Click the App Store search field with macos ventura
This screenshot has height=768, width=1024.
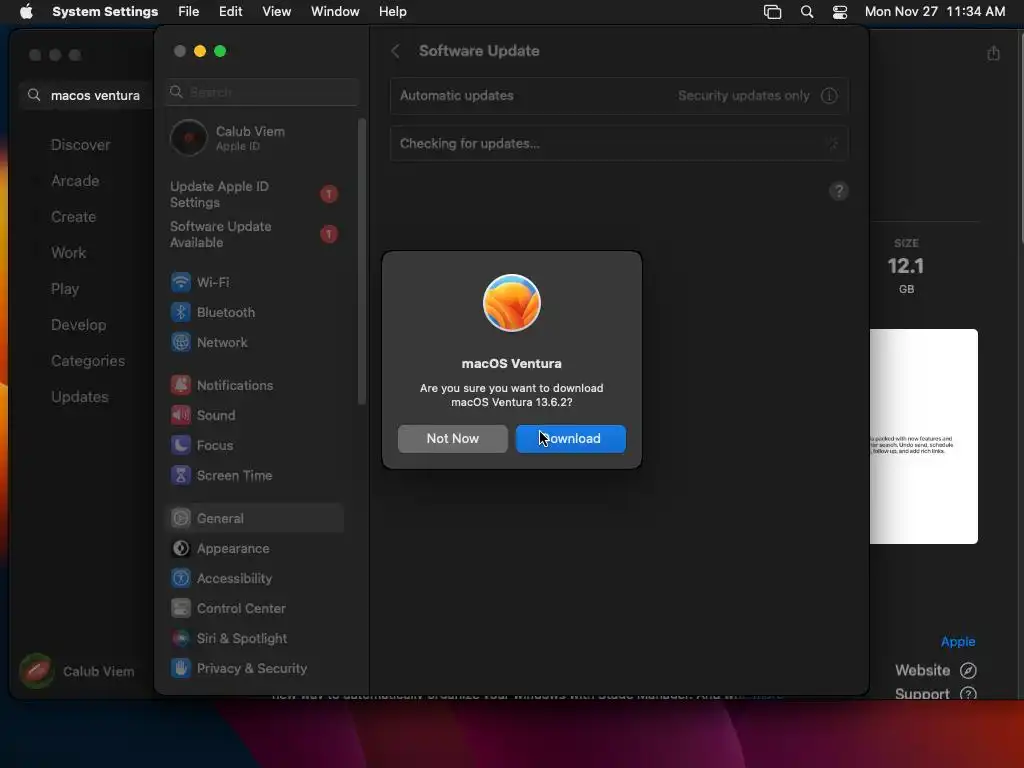click(86, 95)
